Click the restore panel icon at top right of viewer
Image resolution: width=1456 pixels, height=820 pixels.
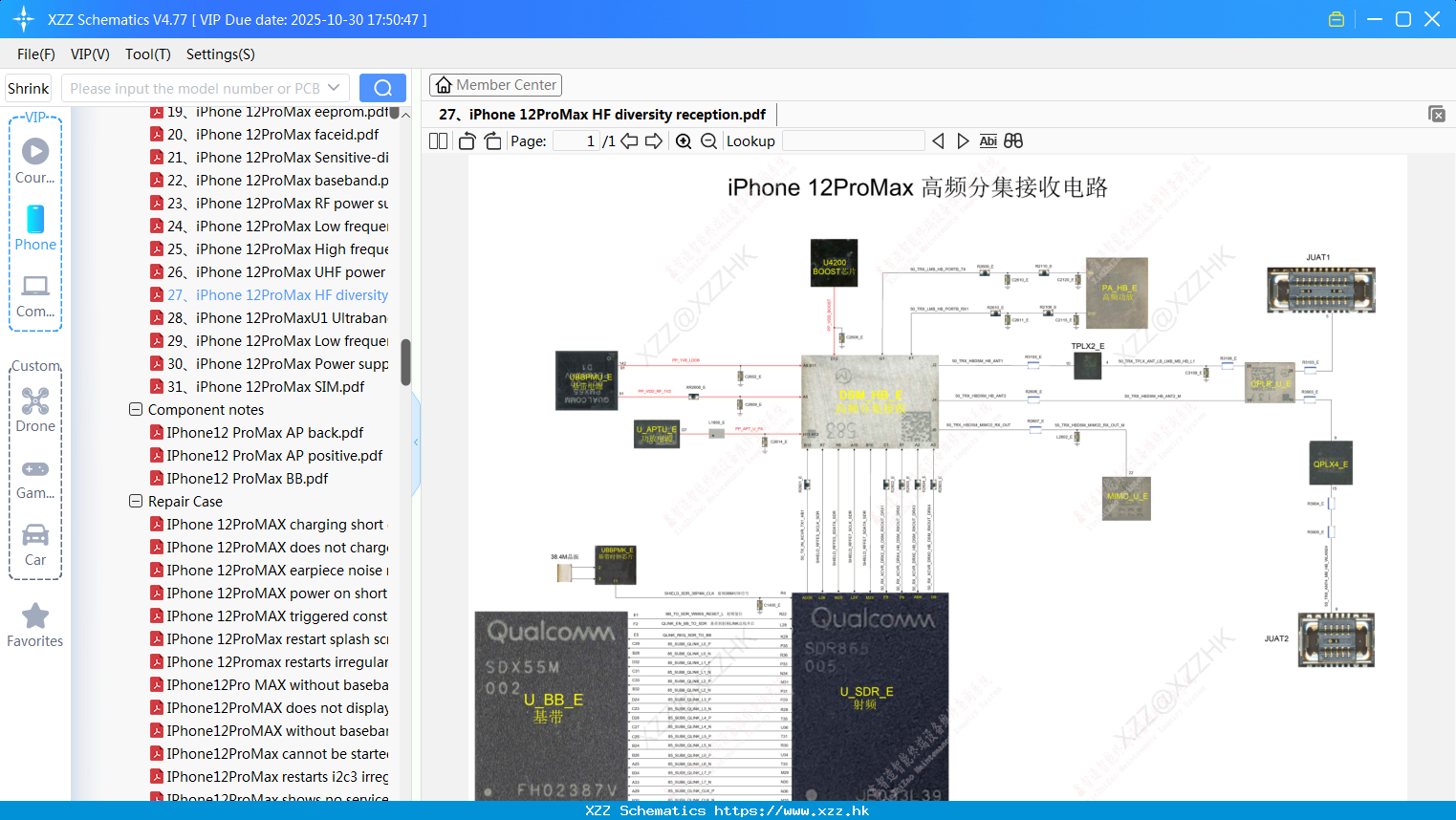(x=1436, y=114)
